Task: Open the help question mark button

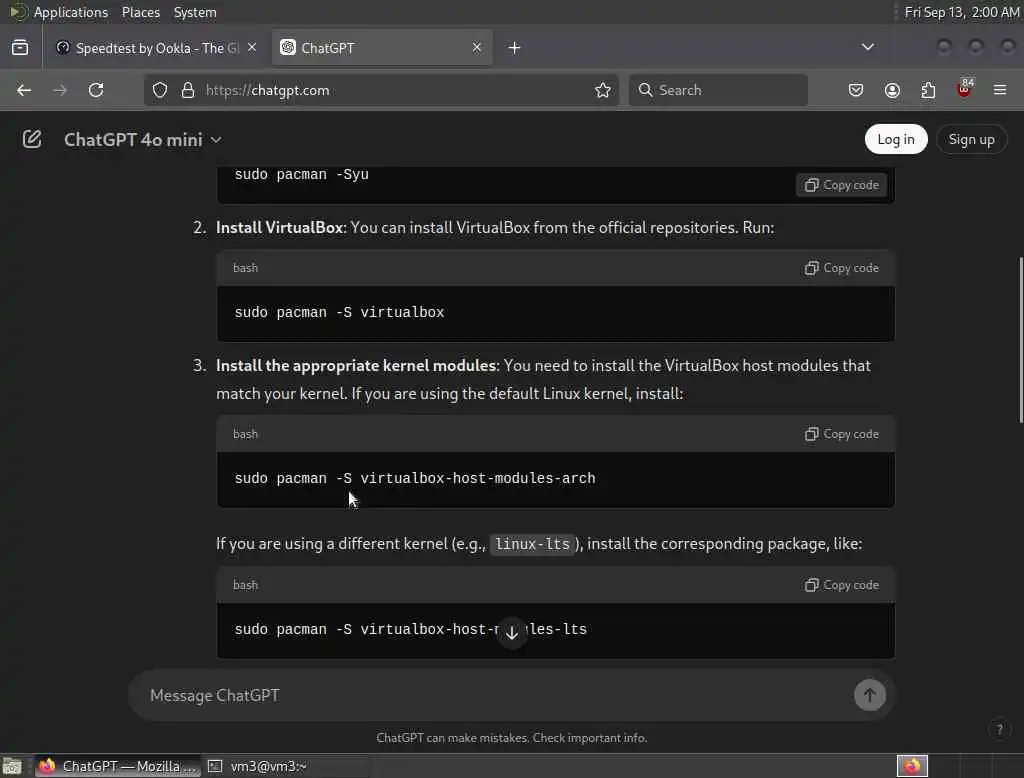Action: point(999,729)
